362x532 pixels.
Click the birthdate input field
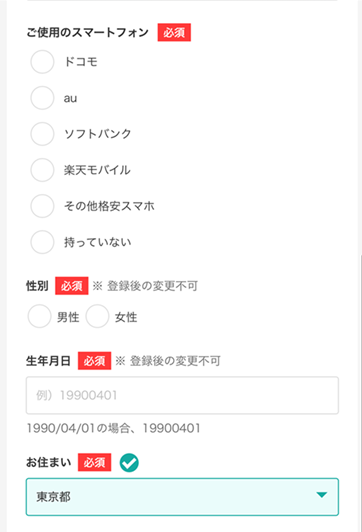(x=182, y=395)
